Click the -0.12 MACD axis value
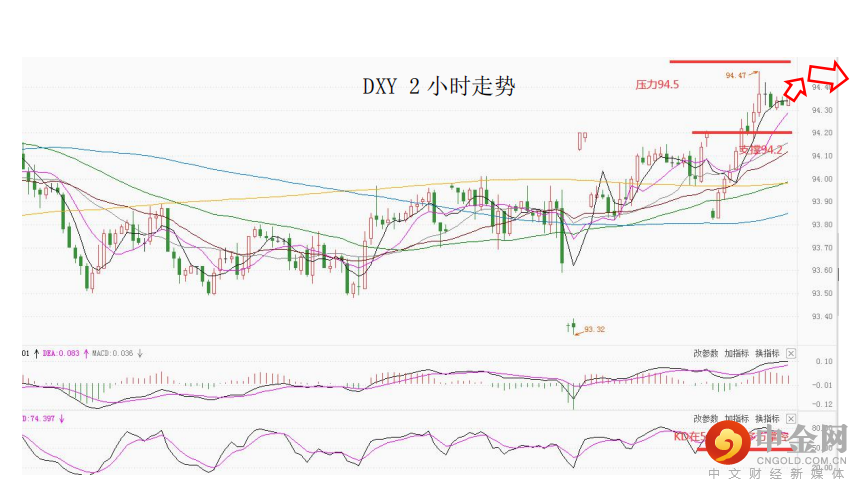 pos(822,405)
